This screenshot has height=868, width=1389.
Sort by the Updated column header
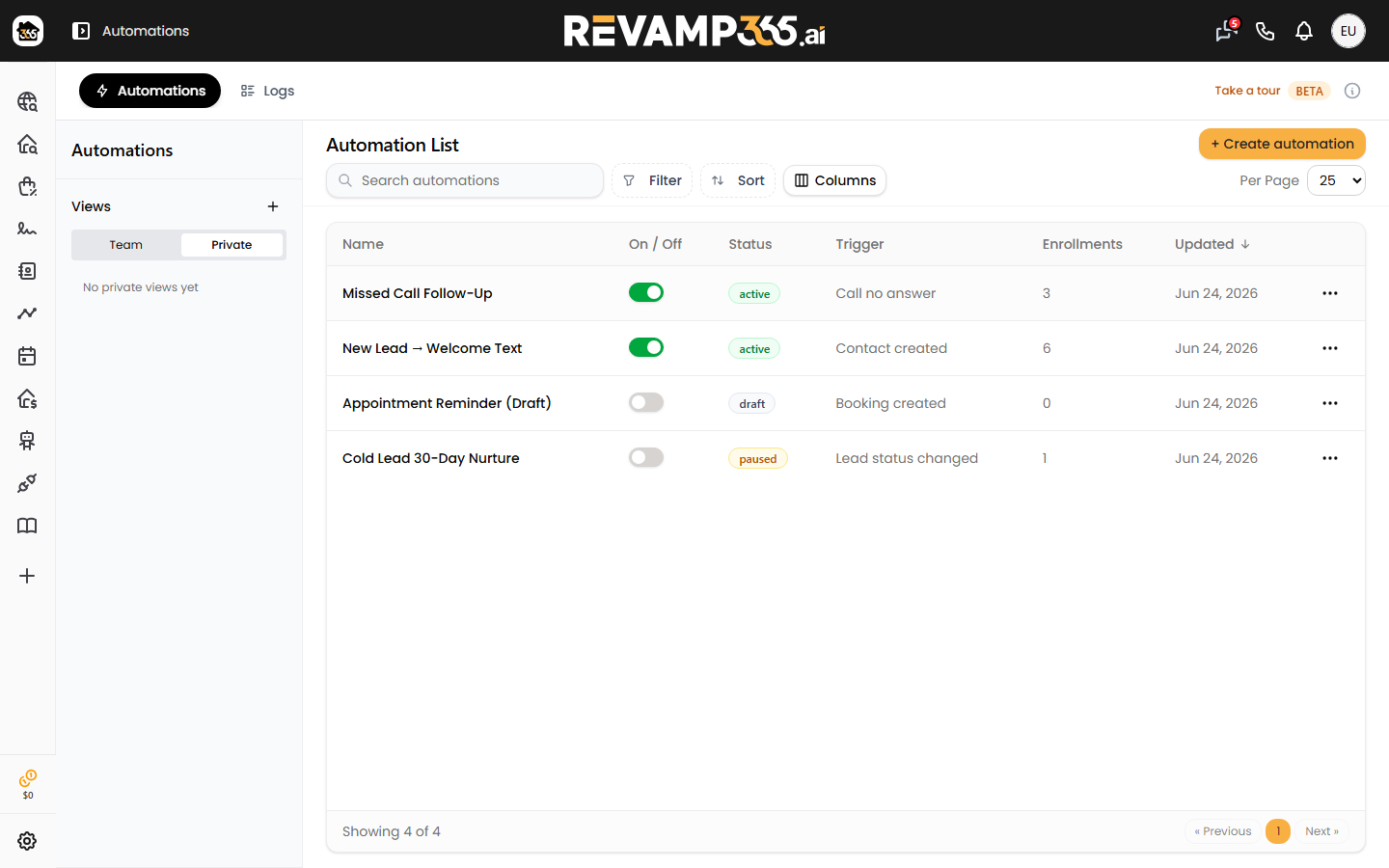(x=1212, y=244)
